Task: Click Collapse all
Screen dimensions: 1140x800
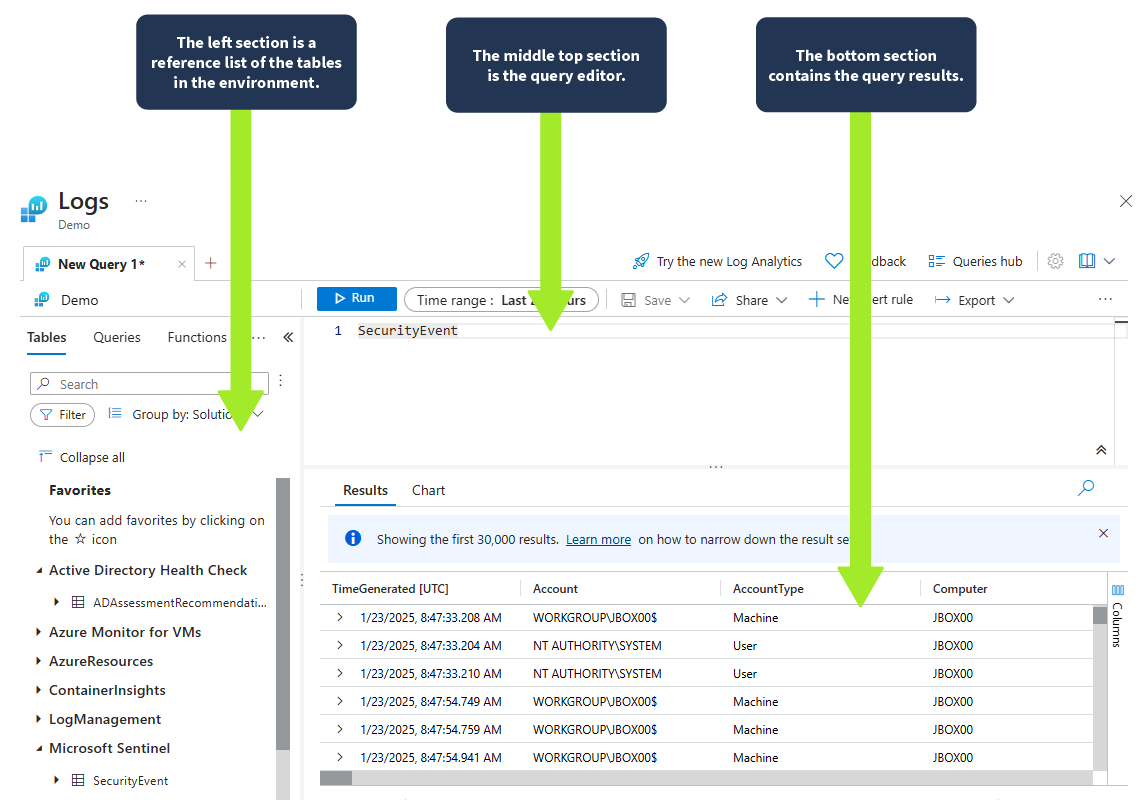Action: [81, 457]
